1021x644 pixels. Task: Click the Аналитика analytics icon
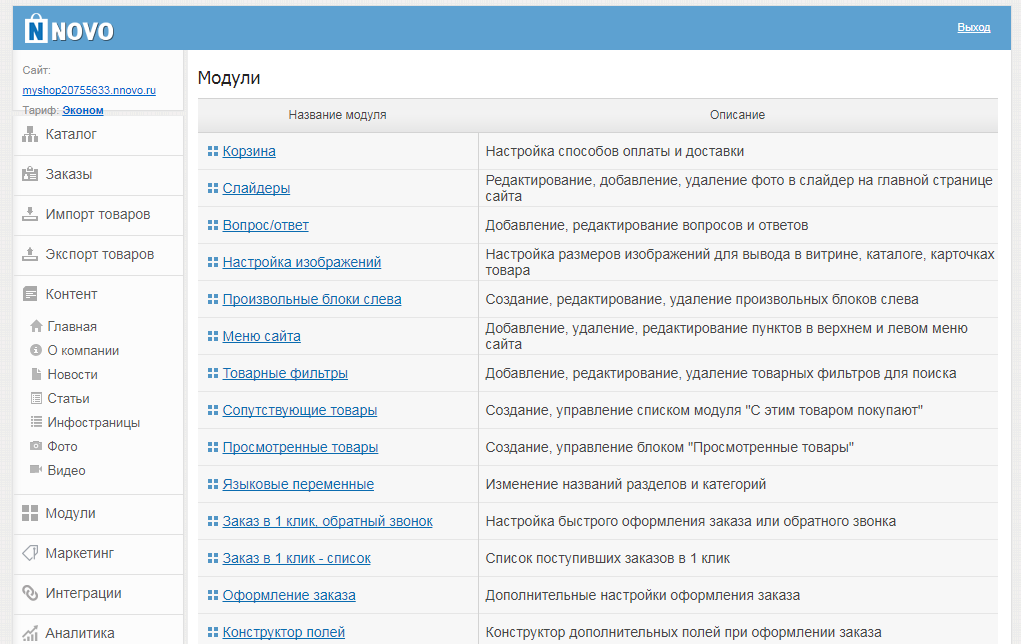(x=30, y=631)
